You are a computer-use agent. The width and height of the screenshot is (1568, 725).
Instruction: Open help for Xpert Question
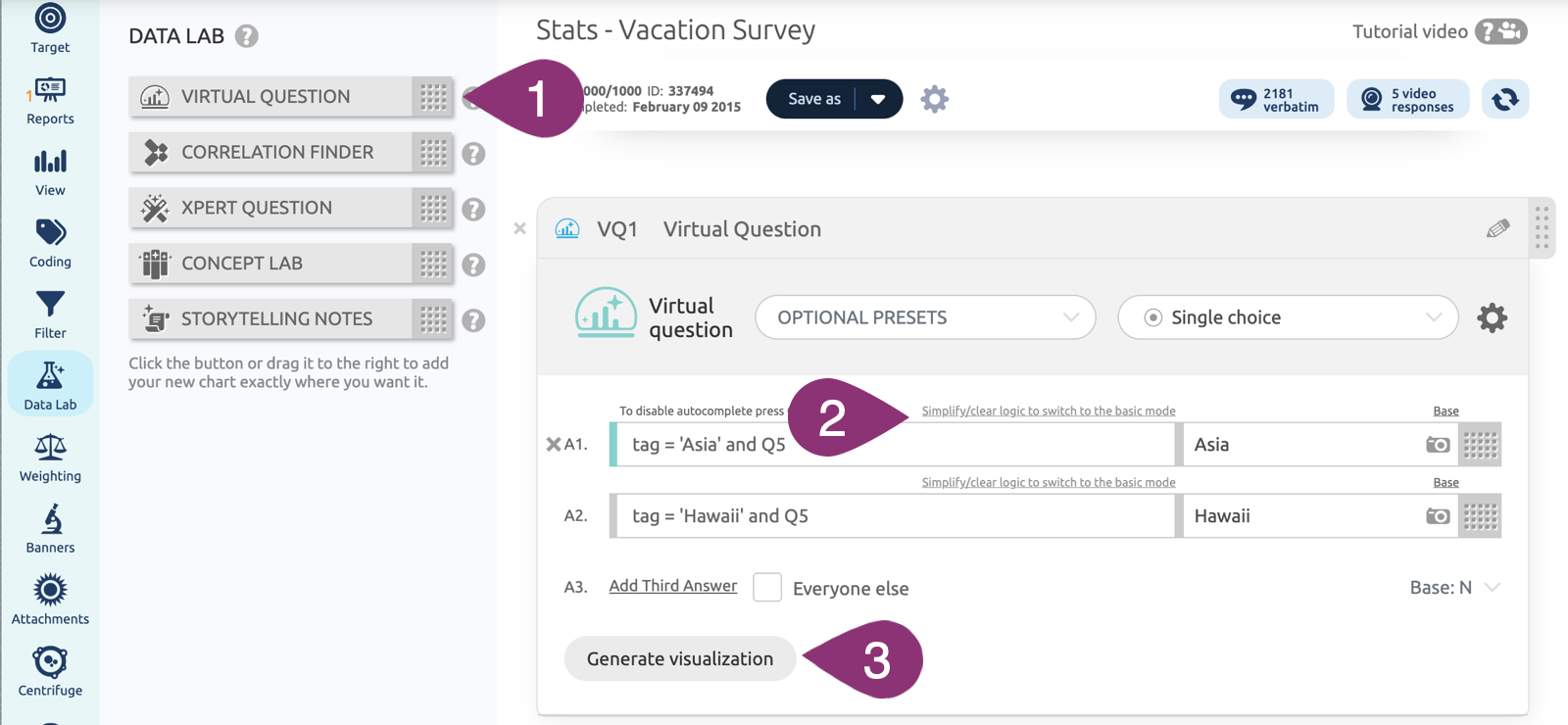point(473,210)
